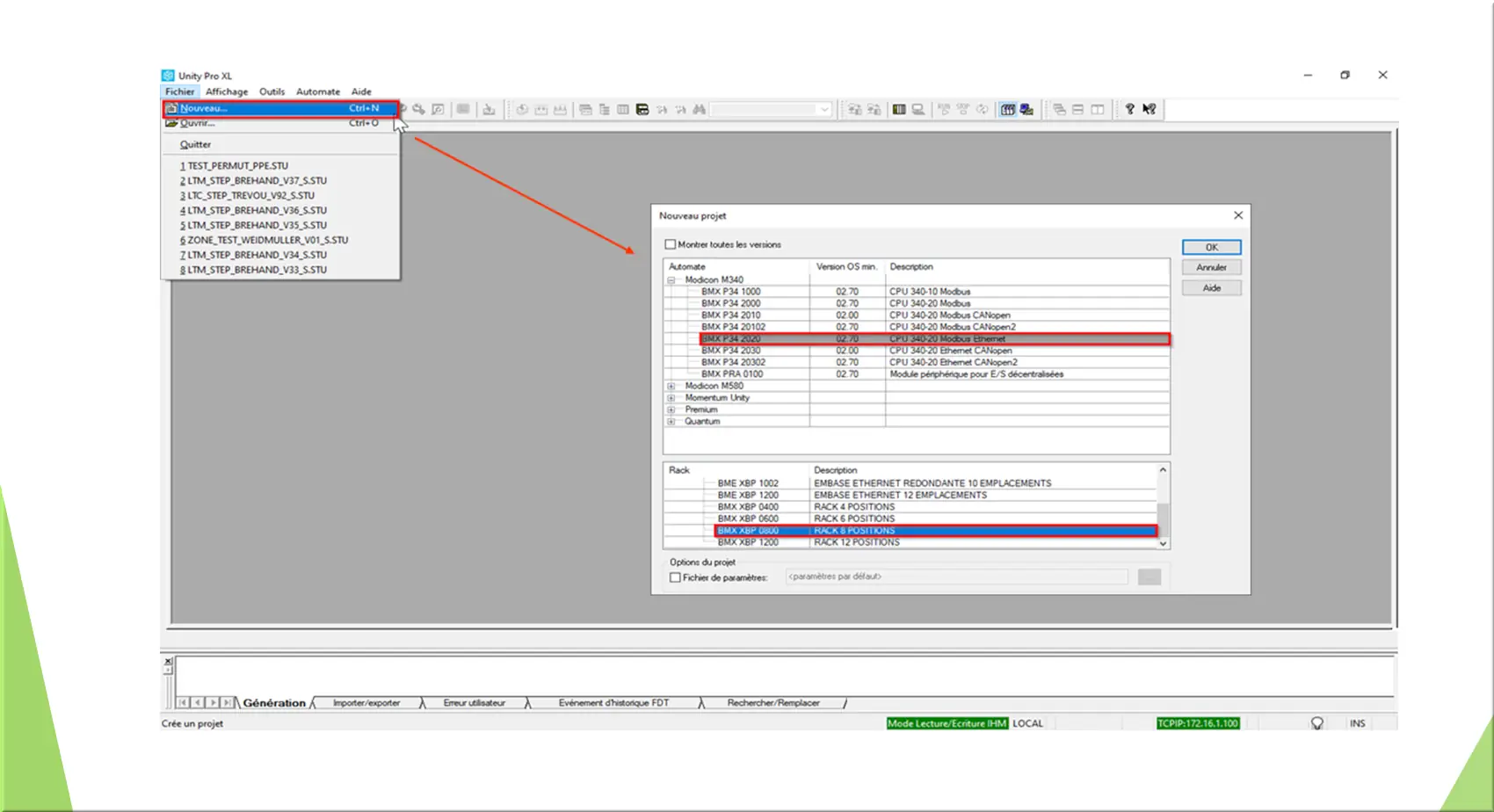Click the dark data-table toolbar icon left of binoculars group

[x=642, y=110]
